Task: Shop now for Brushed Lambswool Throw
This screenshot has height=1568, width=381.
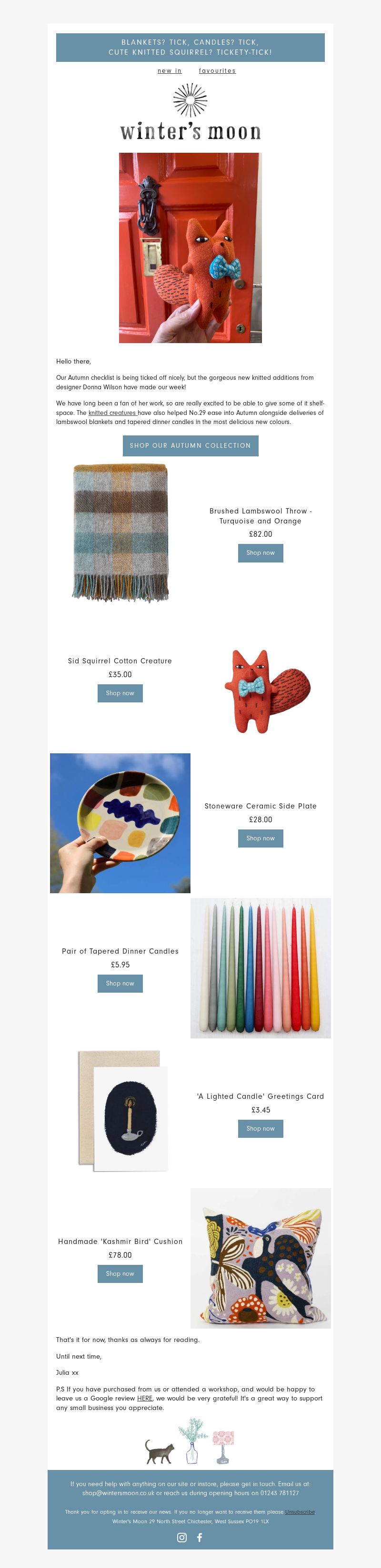Action: tap(261, 552)
